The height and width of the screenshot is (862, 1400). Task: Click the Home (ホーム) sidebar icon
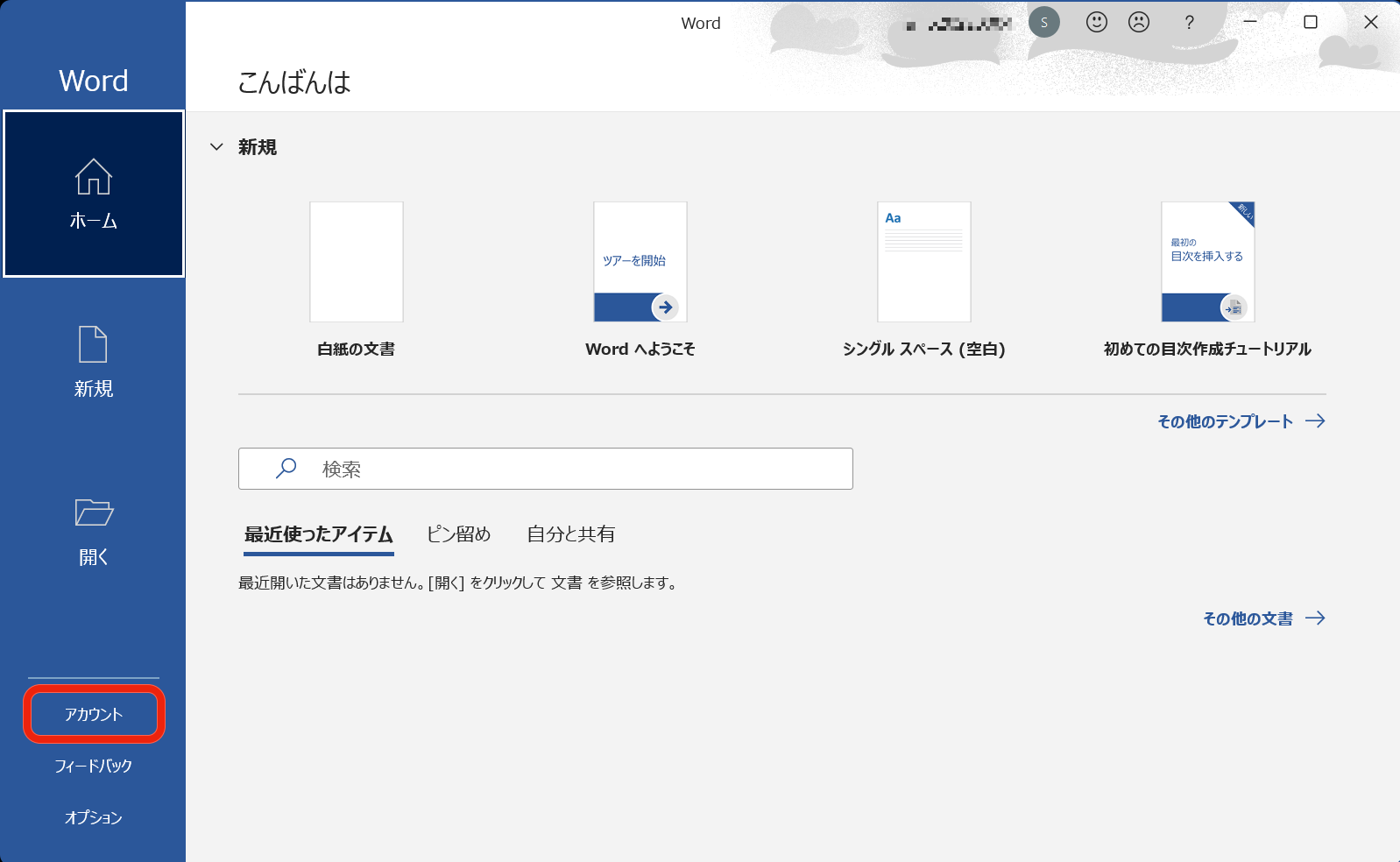[x=93, y=178]
